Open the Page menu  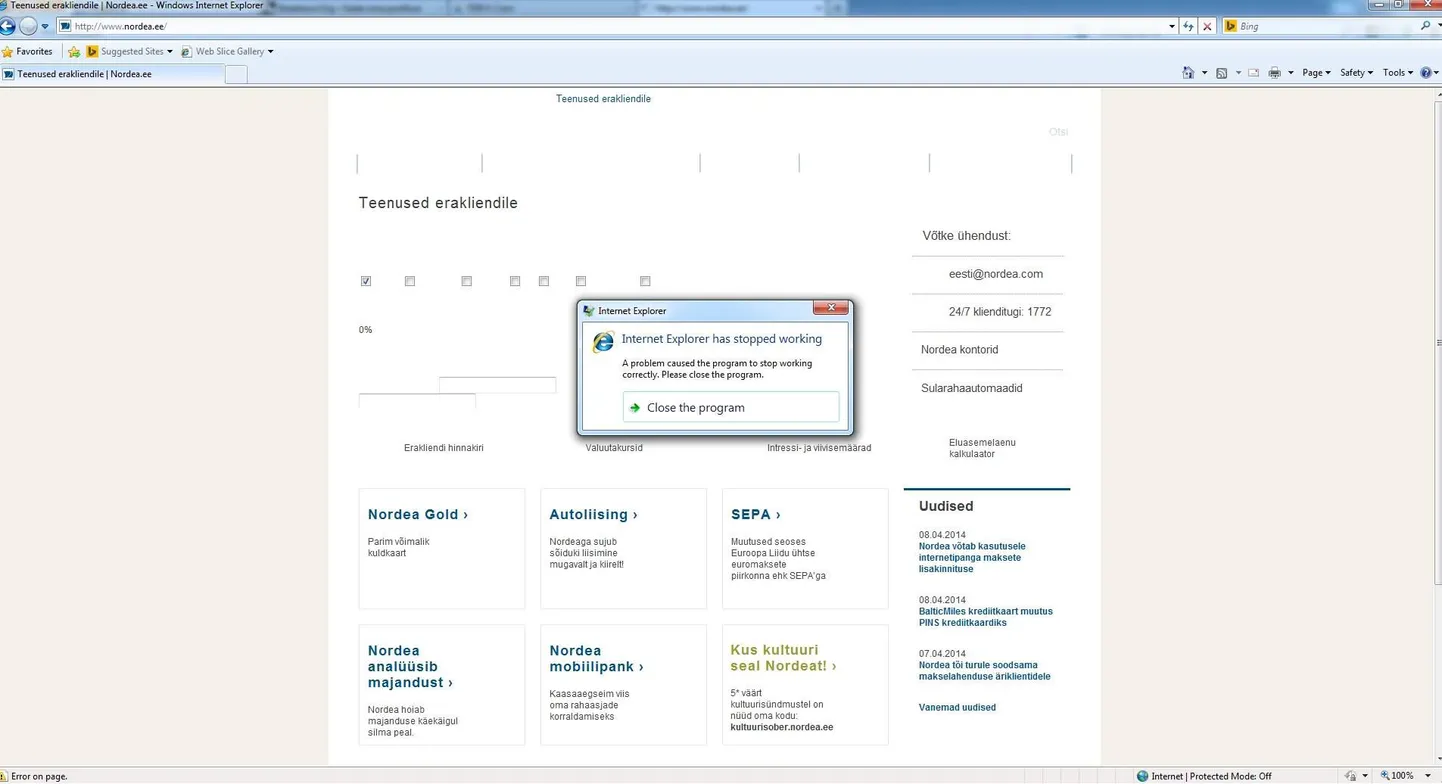coord(1316,73)
